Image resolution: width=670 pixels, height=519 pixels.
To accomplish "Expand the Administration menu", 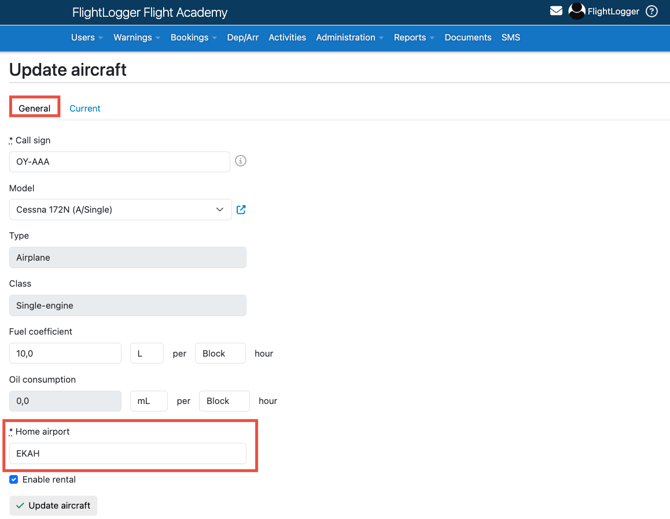I will [349, 38].
